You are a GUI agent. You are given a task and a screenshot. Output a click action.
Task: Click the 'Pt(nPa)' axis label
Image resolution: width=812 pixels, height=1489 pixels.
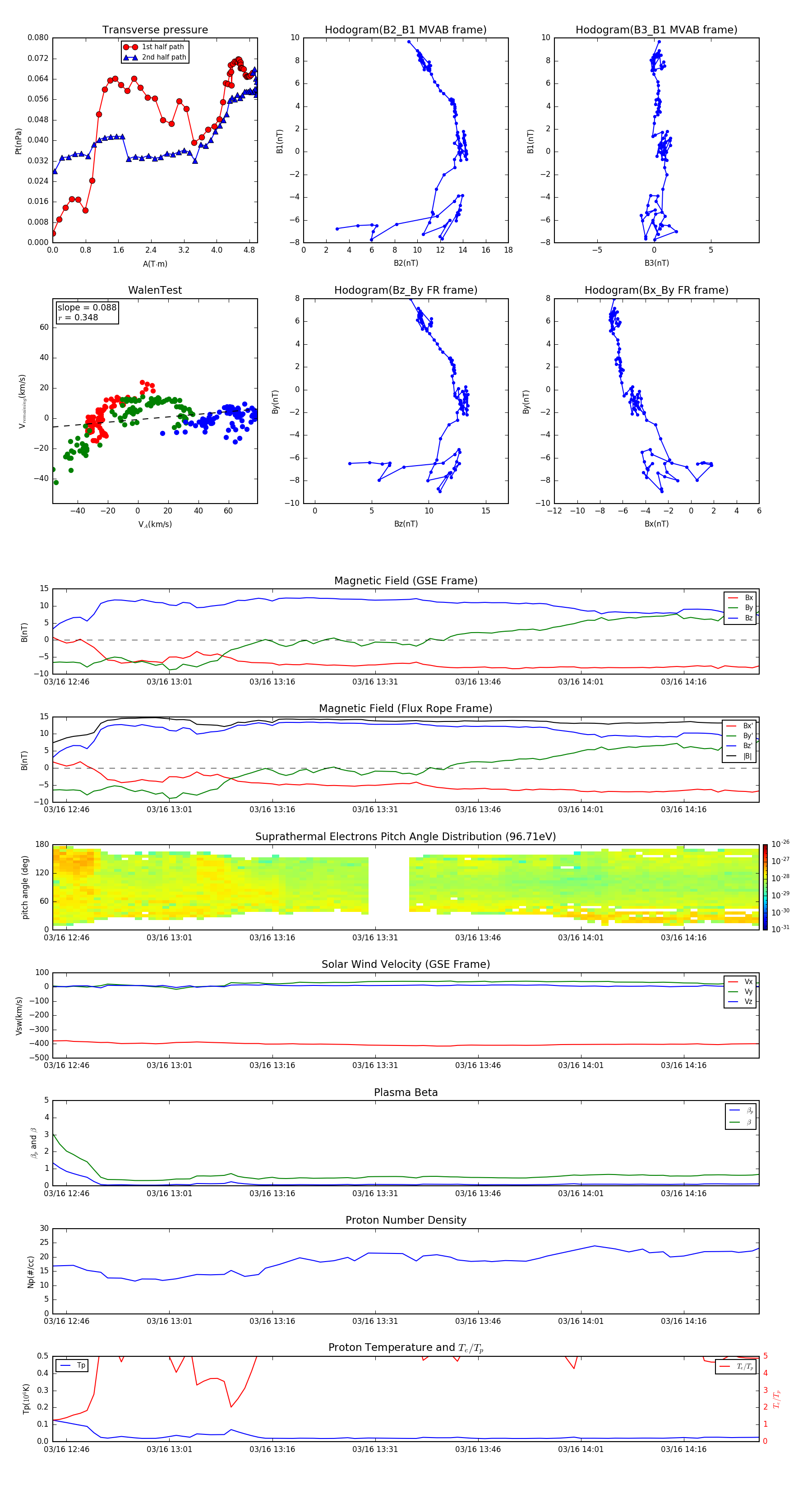pos(18,140)
